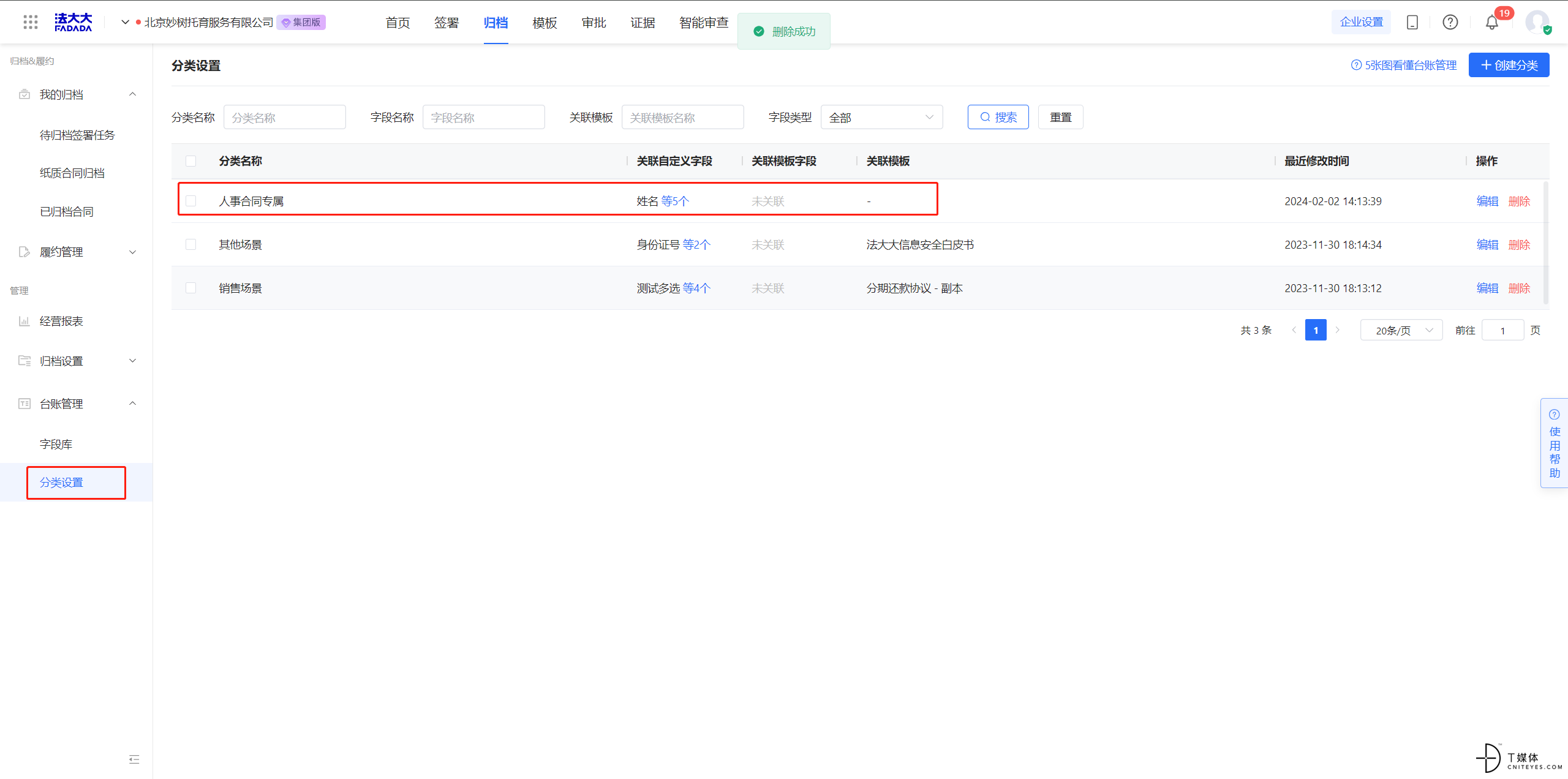Click 等5个 fields link for 姓名
The height and width of the screenshot is (779, 1568).
675,201
